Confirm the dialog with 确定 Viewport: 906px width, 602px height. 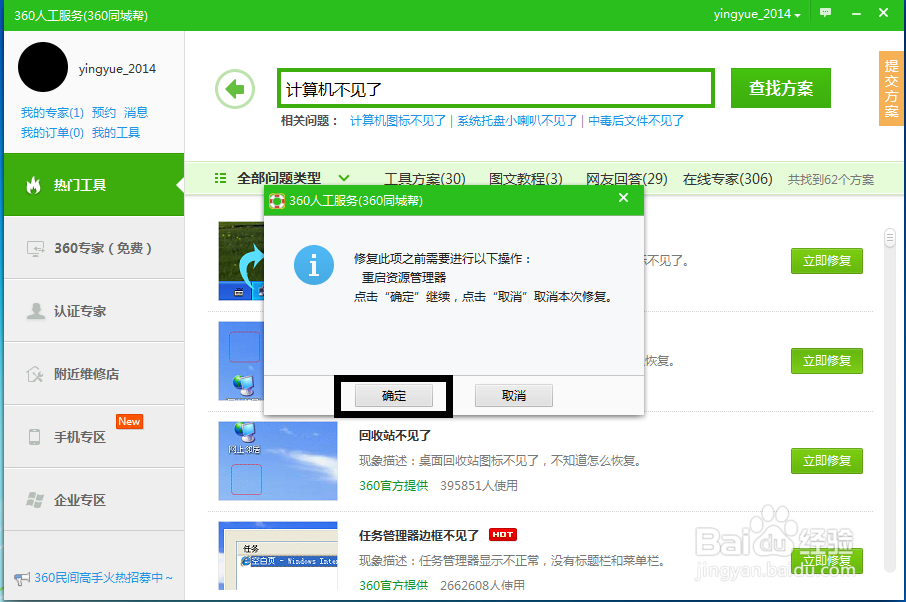pyautogui.click(x=392, y=395)
